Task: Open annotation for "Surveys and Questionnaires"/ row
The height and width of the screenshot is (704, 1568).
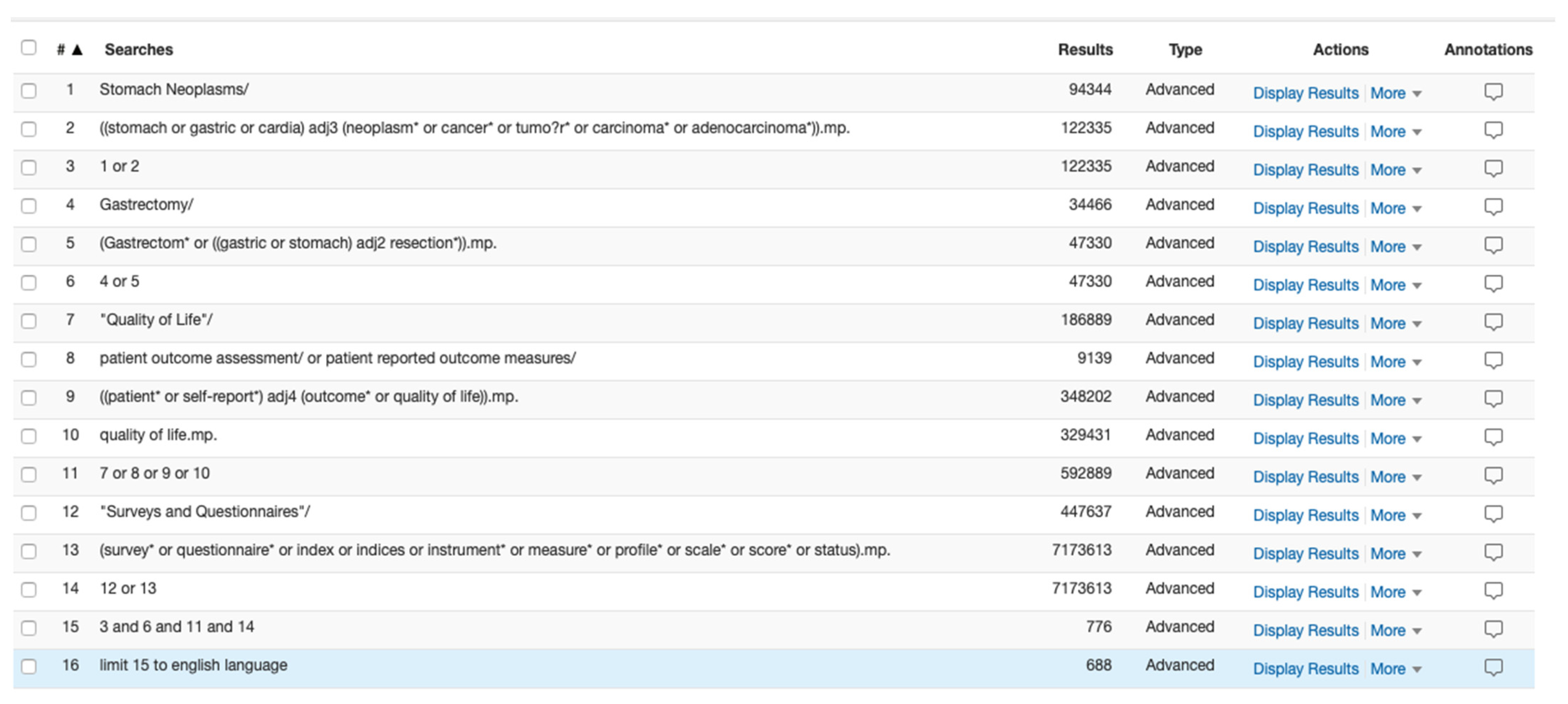Action: pyautogui.click(x=1493, y=513)
